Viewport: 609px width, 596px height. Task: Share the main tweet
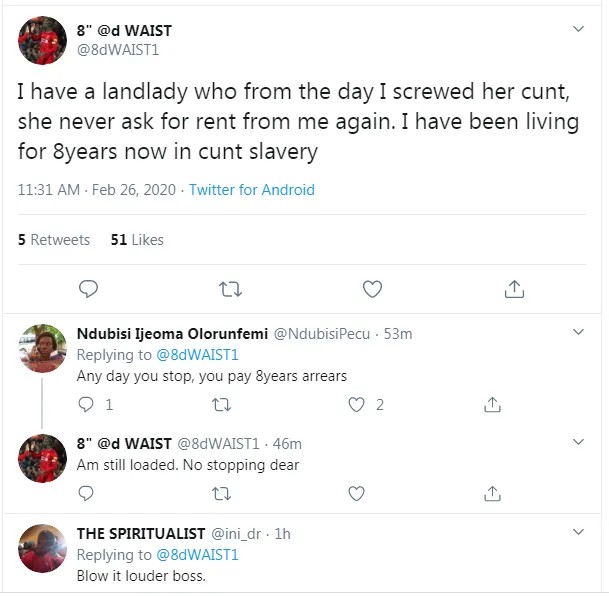pos(514,289)
